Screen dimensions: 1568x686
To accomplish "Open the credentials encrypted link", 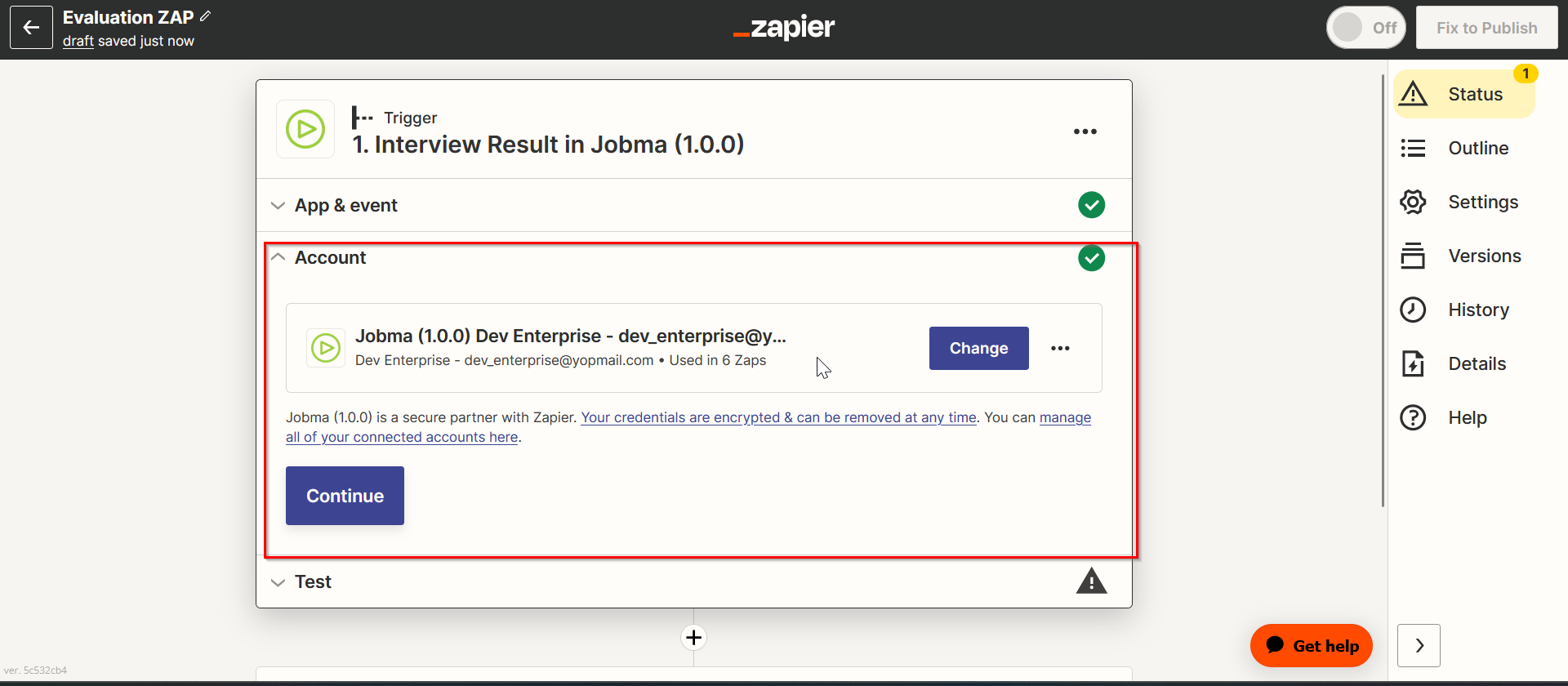I will coord(778,417).
